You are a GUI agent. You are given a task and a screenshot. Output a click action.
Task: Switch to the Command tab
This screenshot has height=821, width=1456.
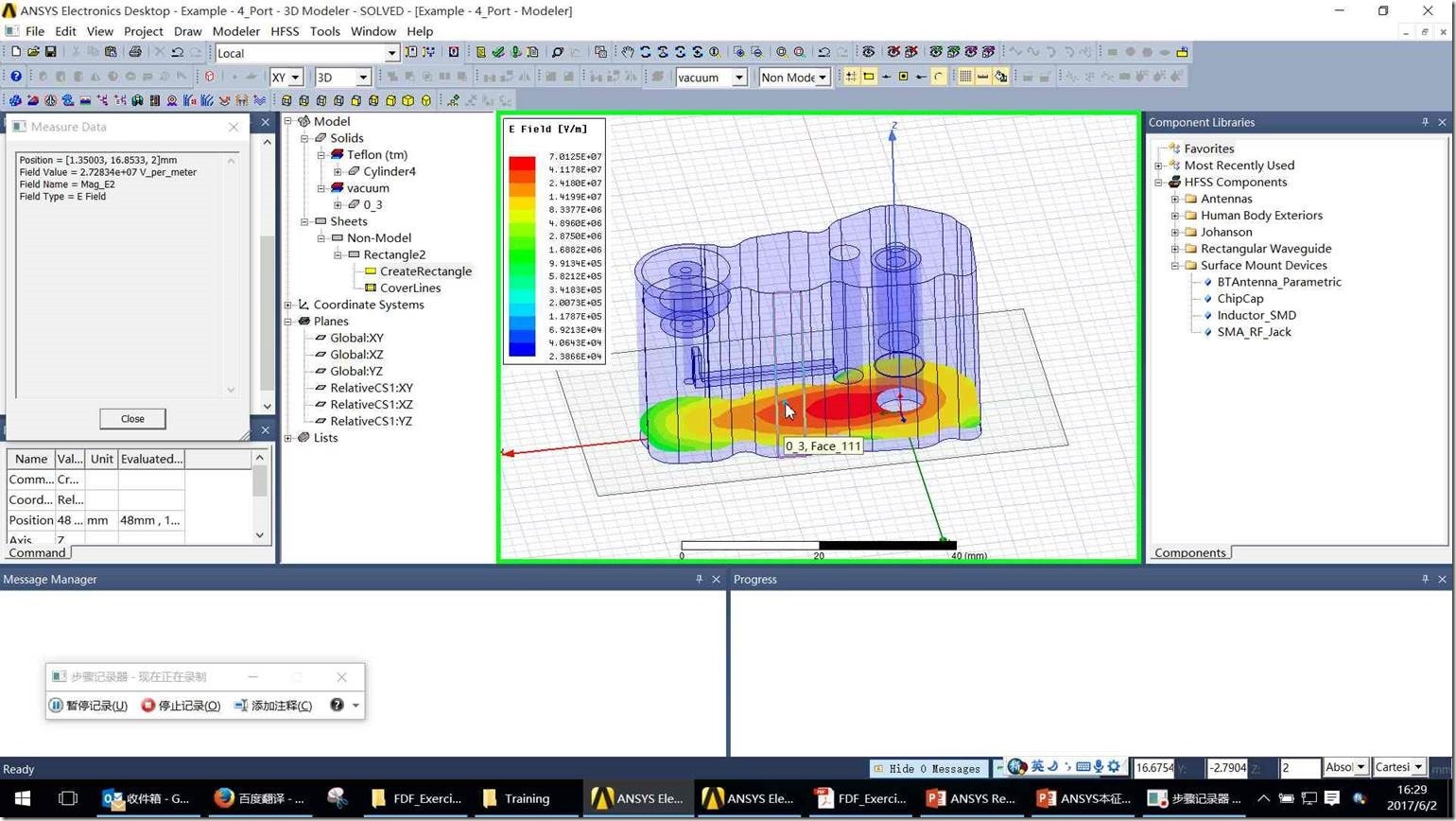37,552
